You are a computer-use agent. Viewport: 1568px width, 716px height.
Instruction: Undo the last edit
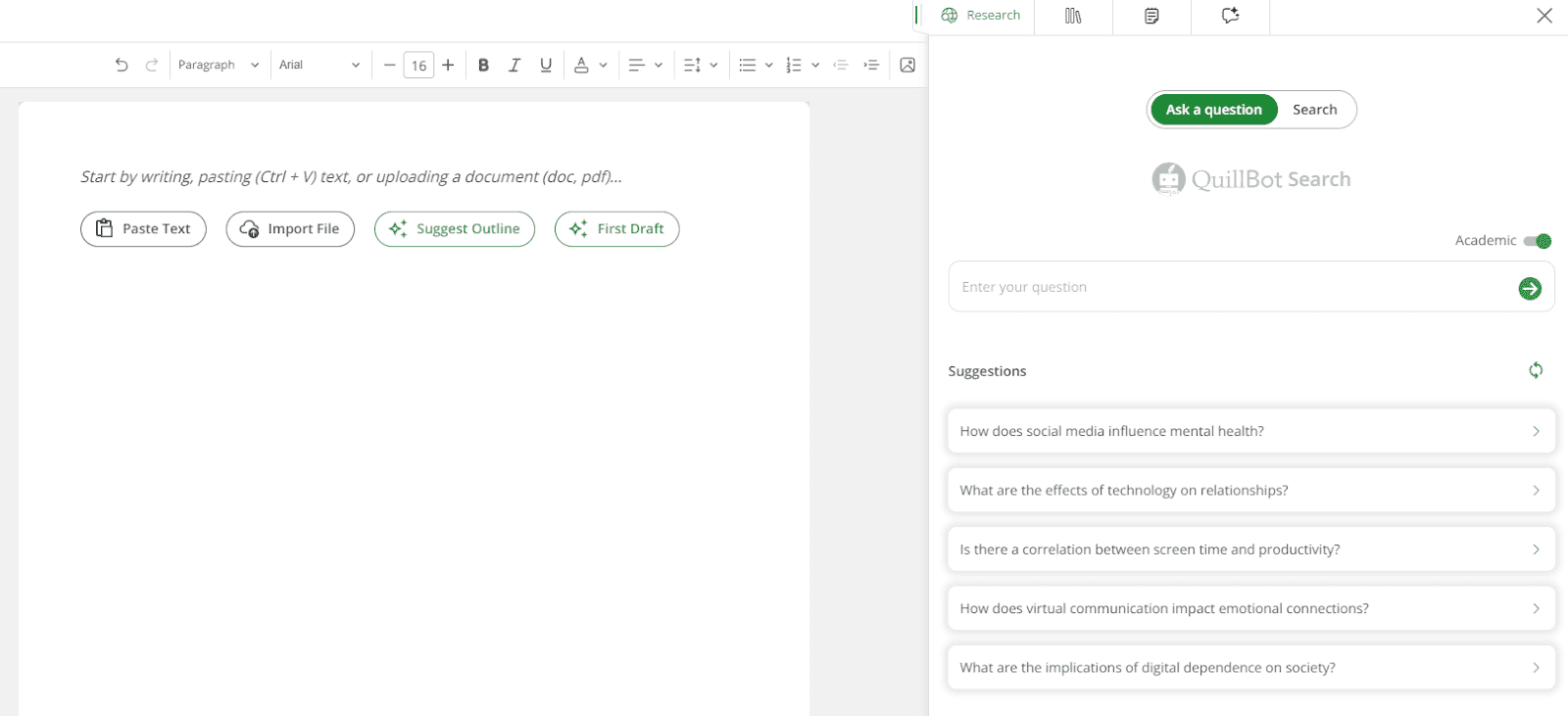point(122,65)
